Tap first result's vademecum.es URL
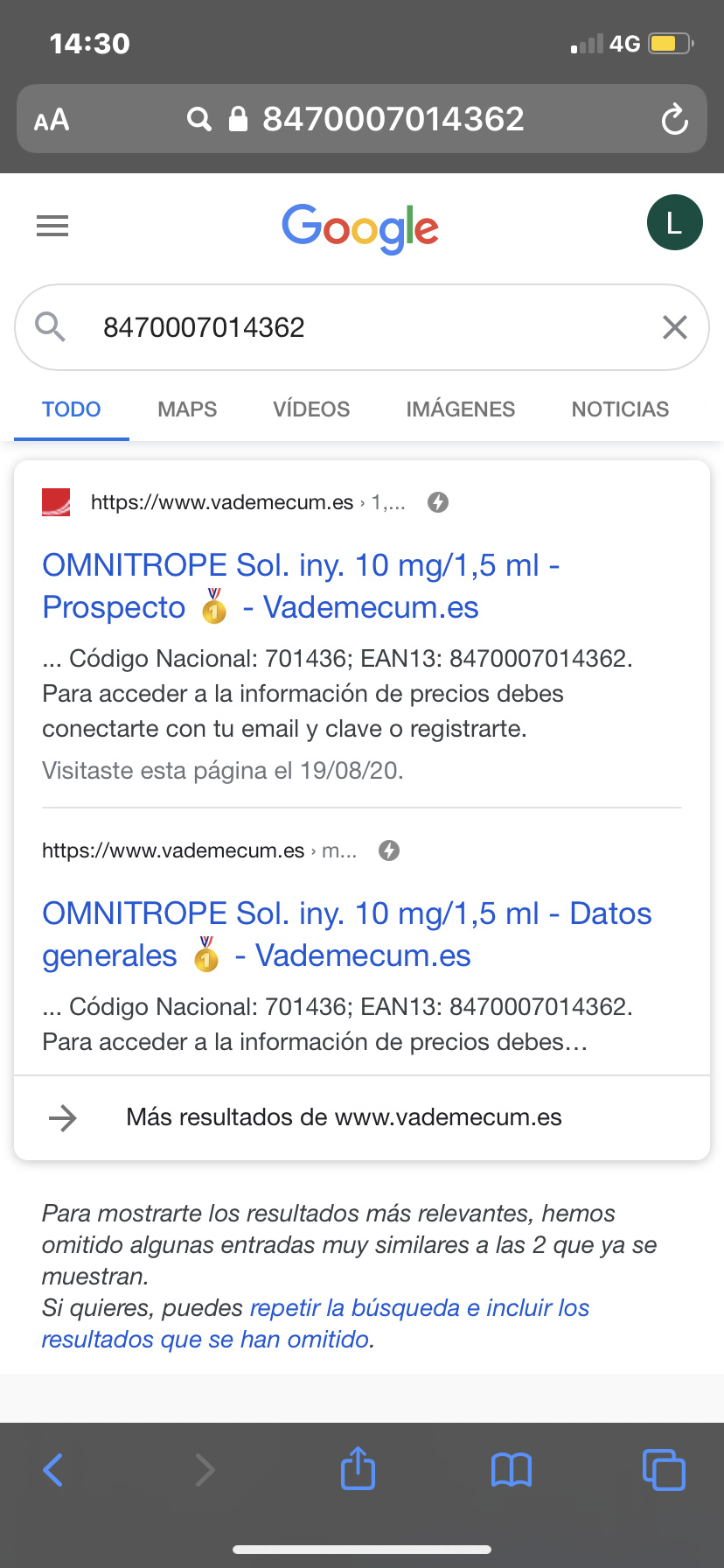This screenshot has height=1568, width=724. [247, 502]
